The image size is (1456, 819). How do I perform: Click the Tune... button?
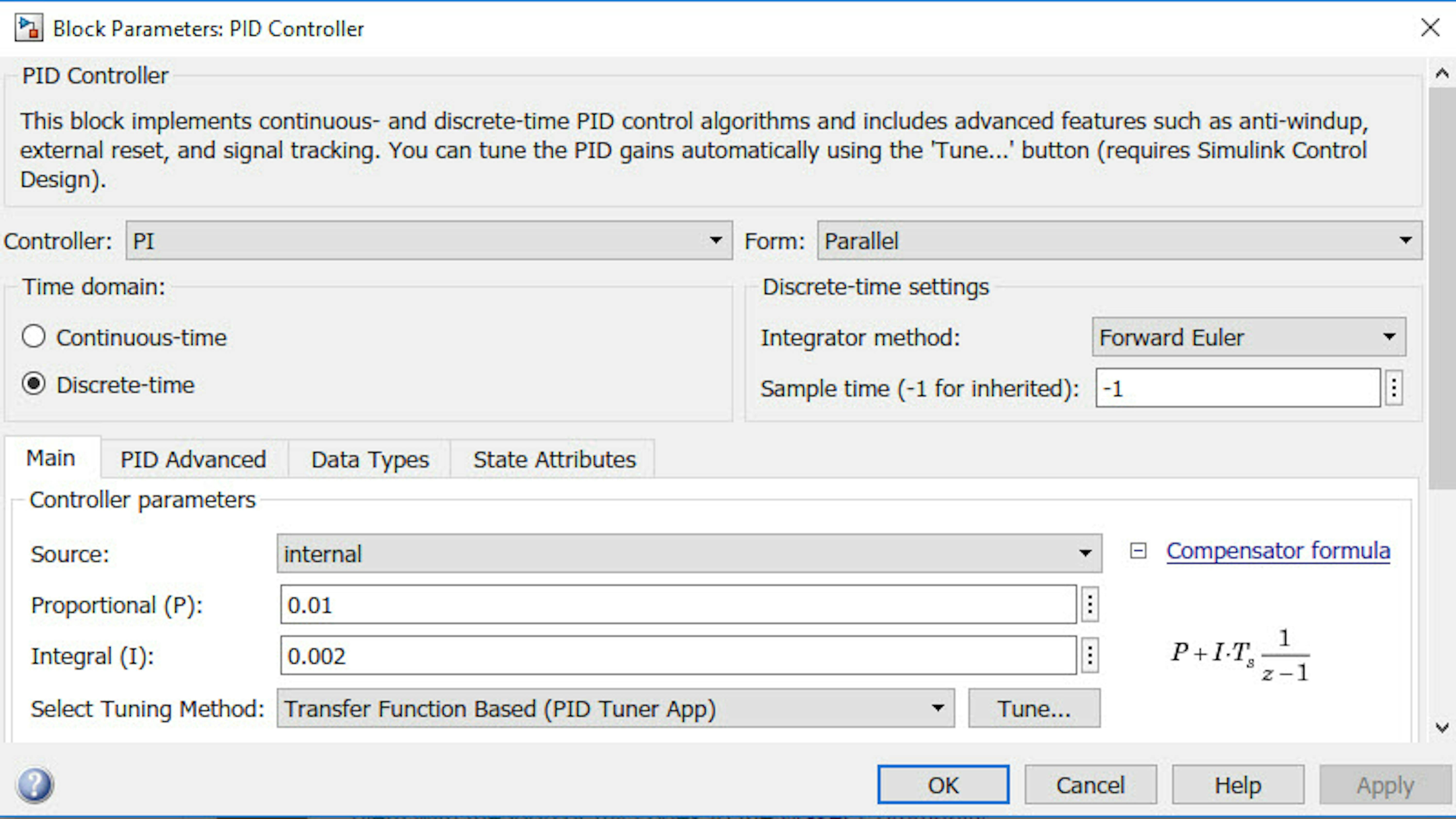[x=1034, y=708]
